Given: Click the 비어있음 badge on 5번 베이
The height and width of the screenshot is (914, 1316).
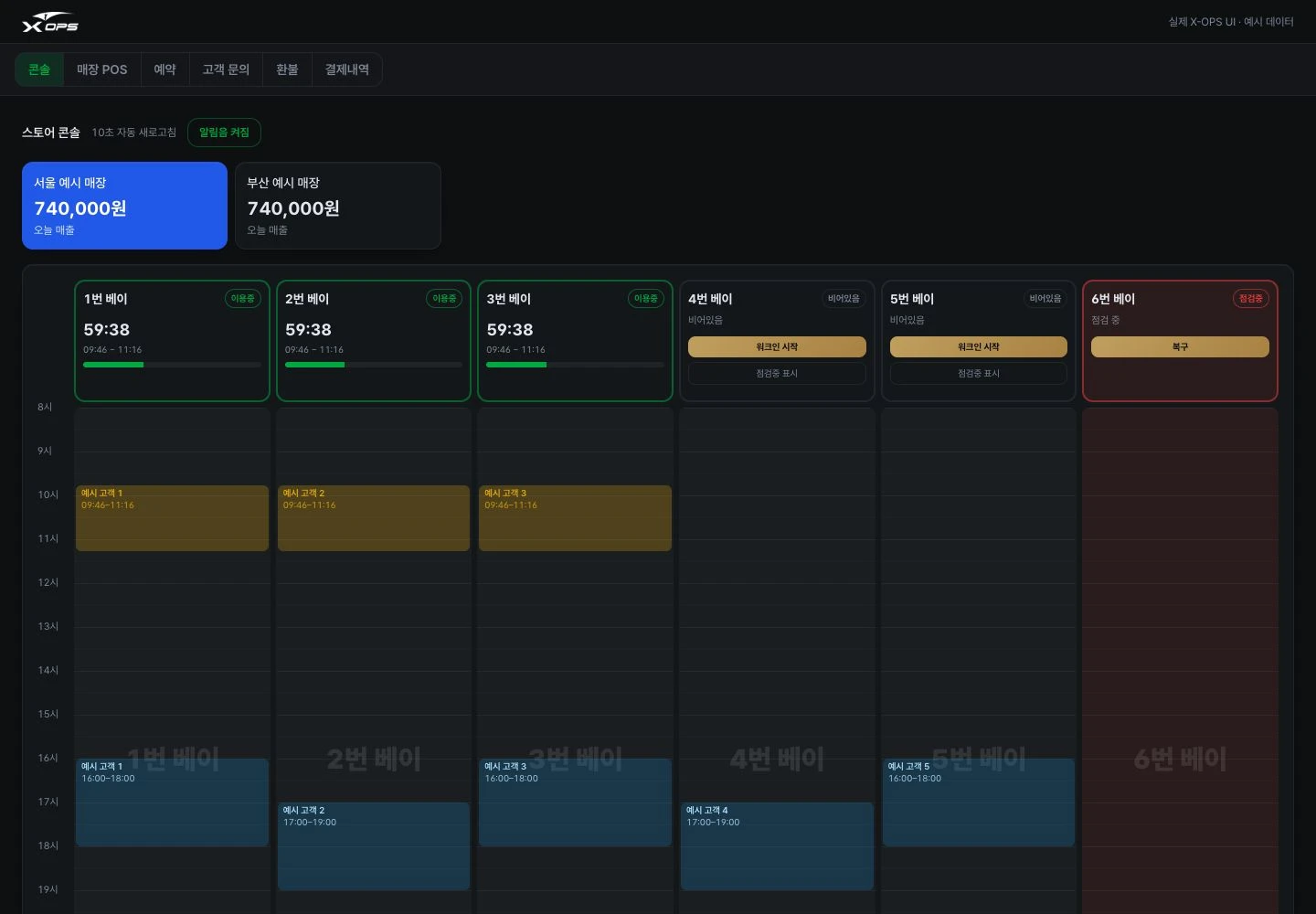Looking at the screenshot, I should tap(1045, 299).
